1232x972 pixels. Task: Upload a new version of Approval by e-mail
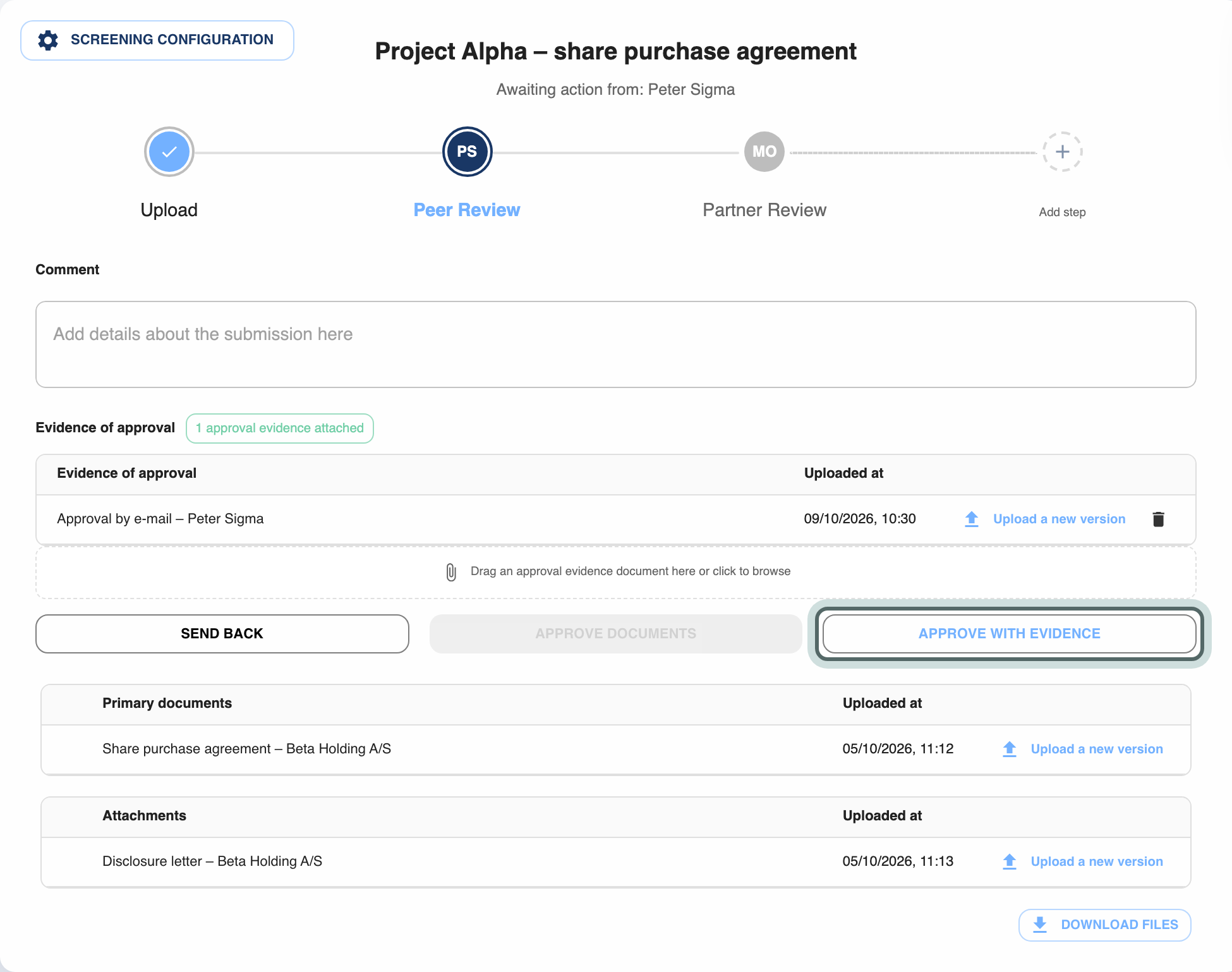click(x=1059, y=519)
